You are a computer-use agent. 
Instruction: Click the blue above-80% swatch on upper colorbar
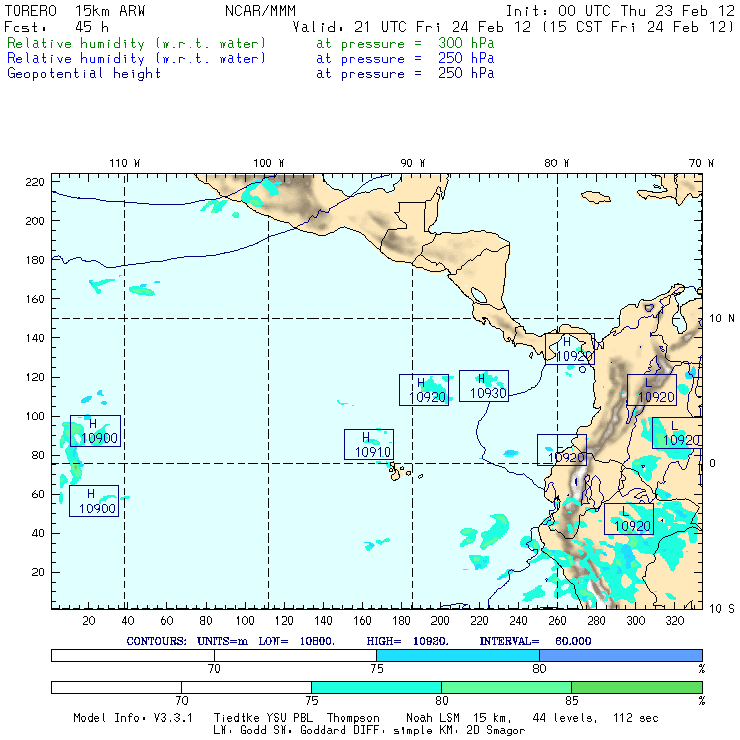[621, 655]
